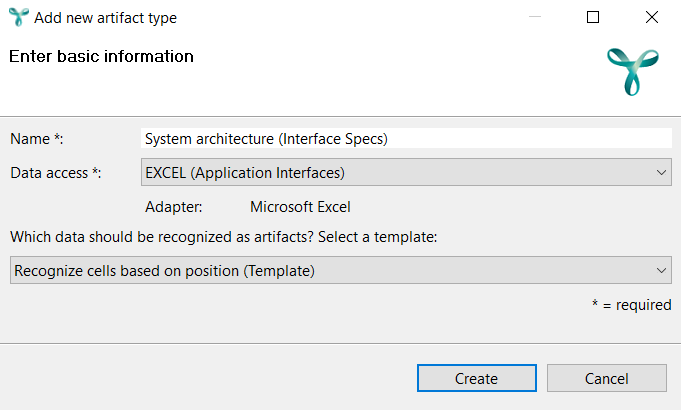Click the Cancel button
681x410 pixels.
606,378
